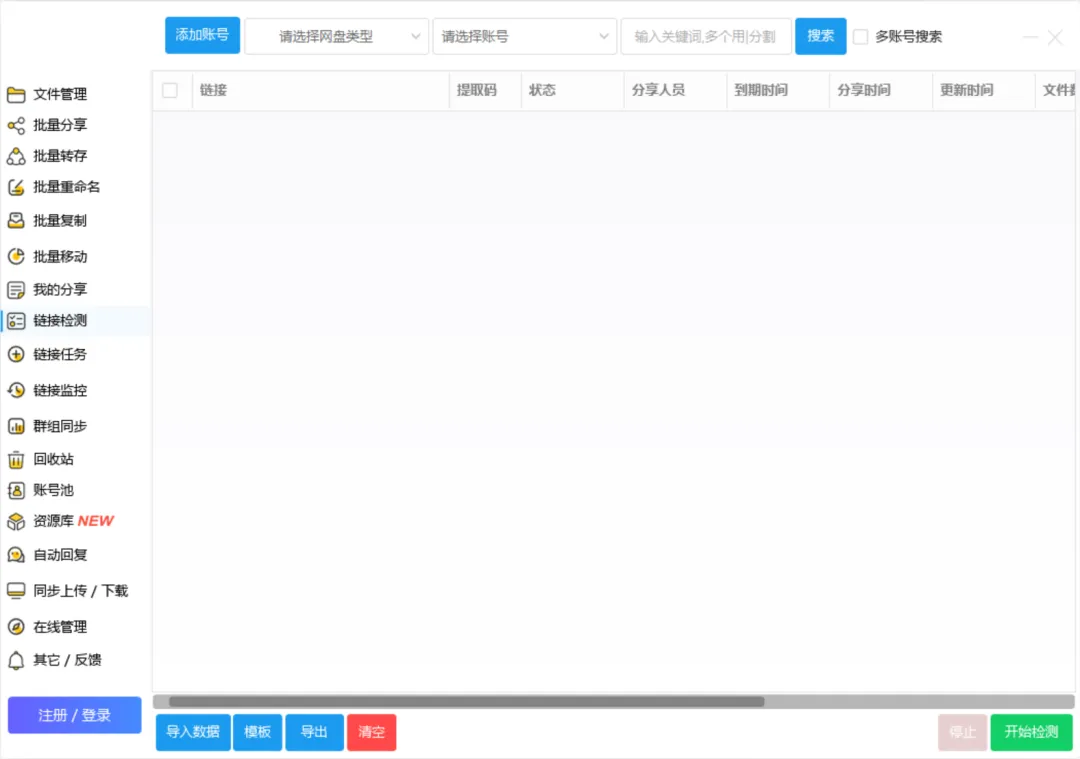
Task: Click the 注册 / 登录 button
Action: pos(74,716)
